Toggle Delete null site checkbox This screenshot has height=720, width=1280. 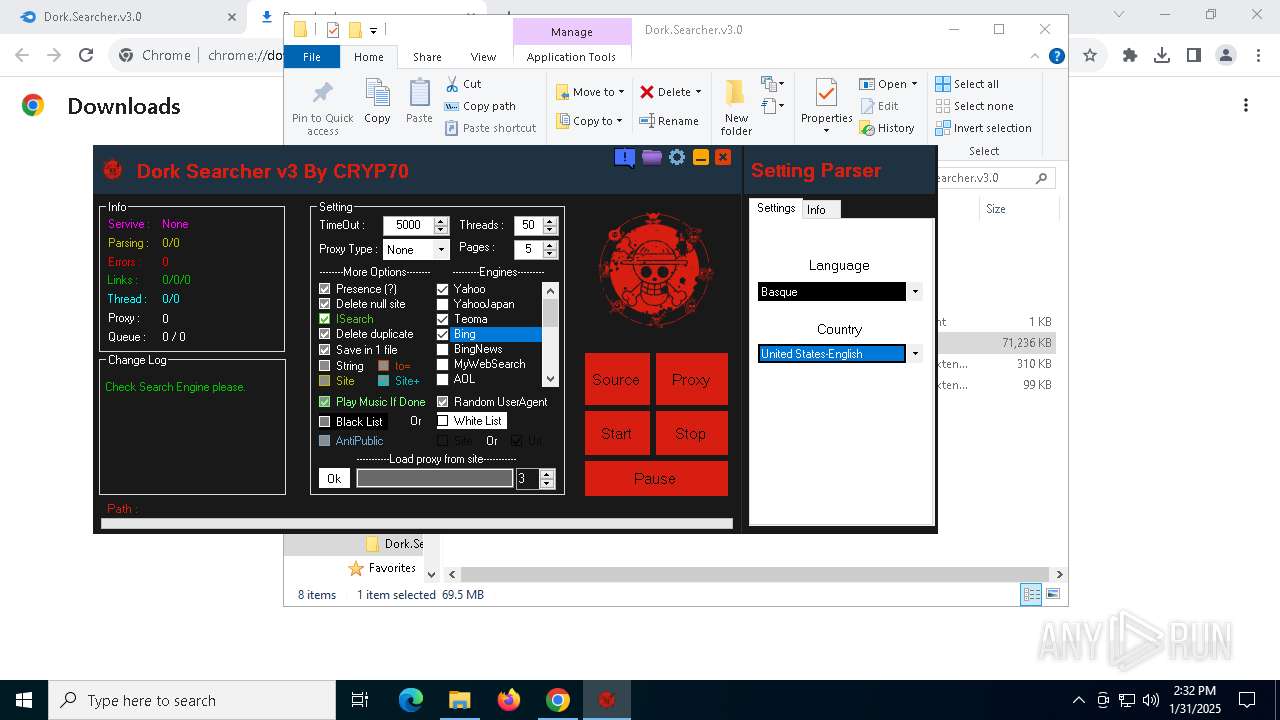point(324,303)
